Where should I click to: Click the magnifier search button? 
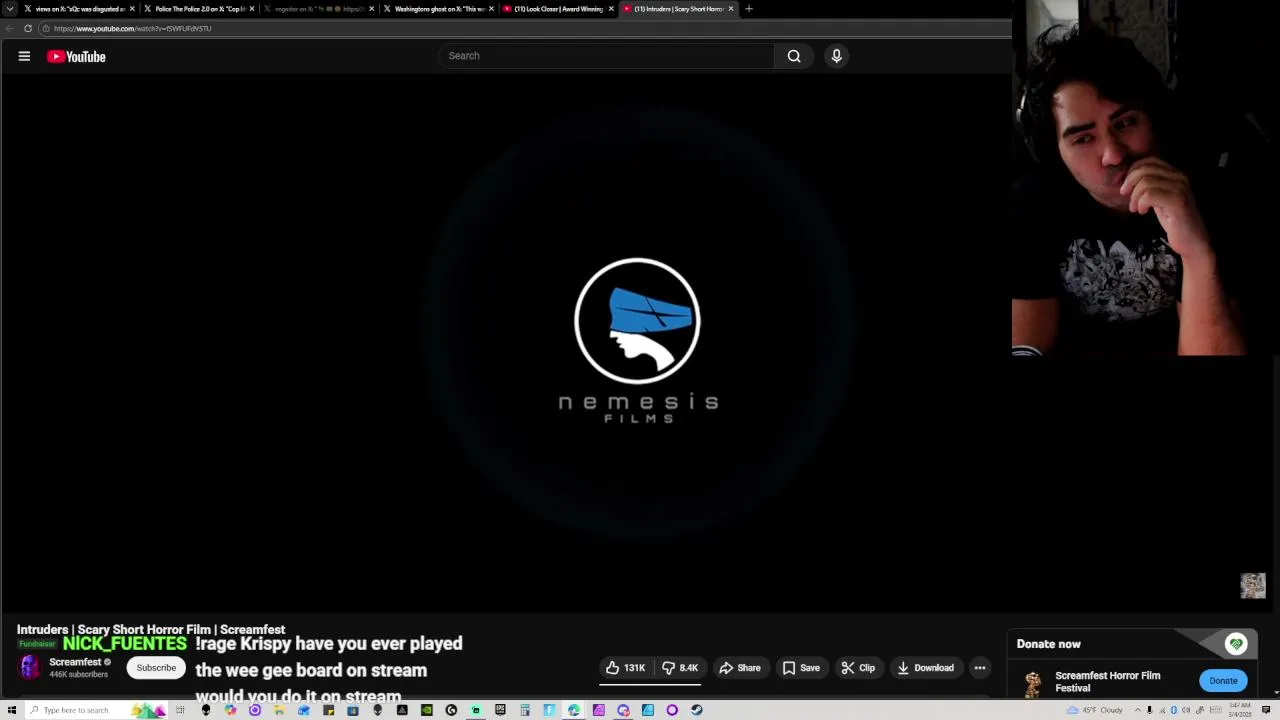point(794,56)
